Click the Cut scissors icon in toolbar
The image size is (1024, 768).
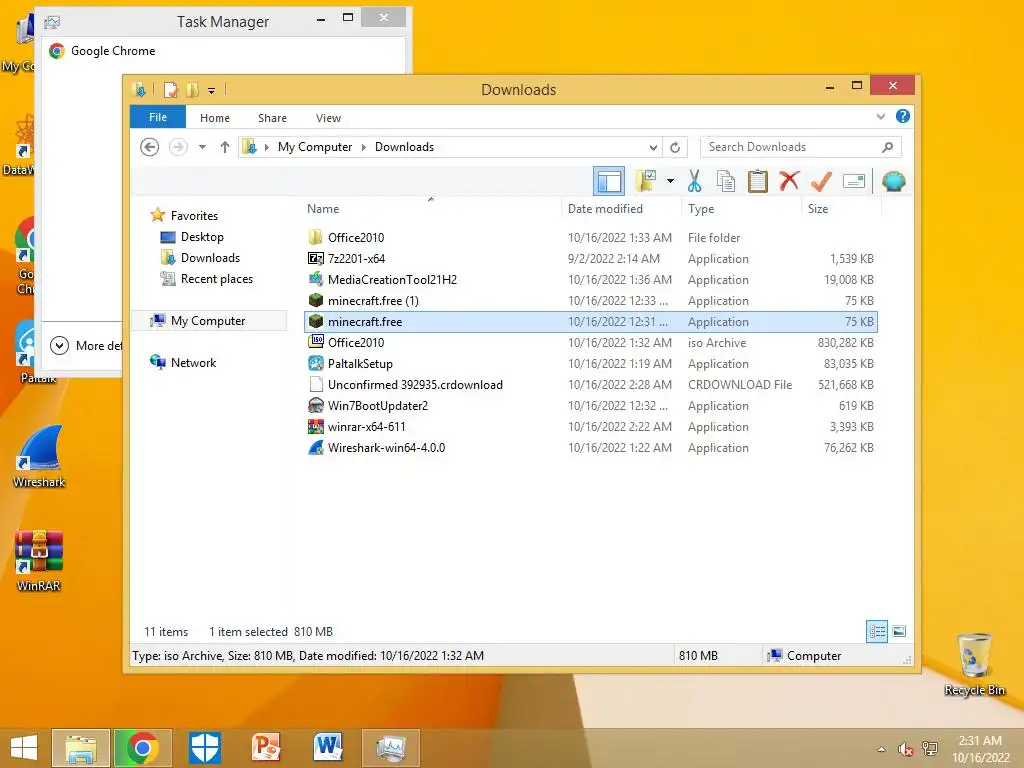(x=694, y=181)
